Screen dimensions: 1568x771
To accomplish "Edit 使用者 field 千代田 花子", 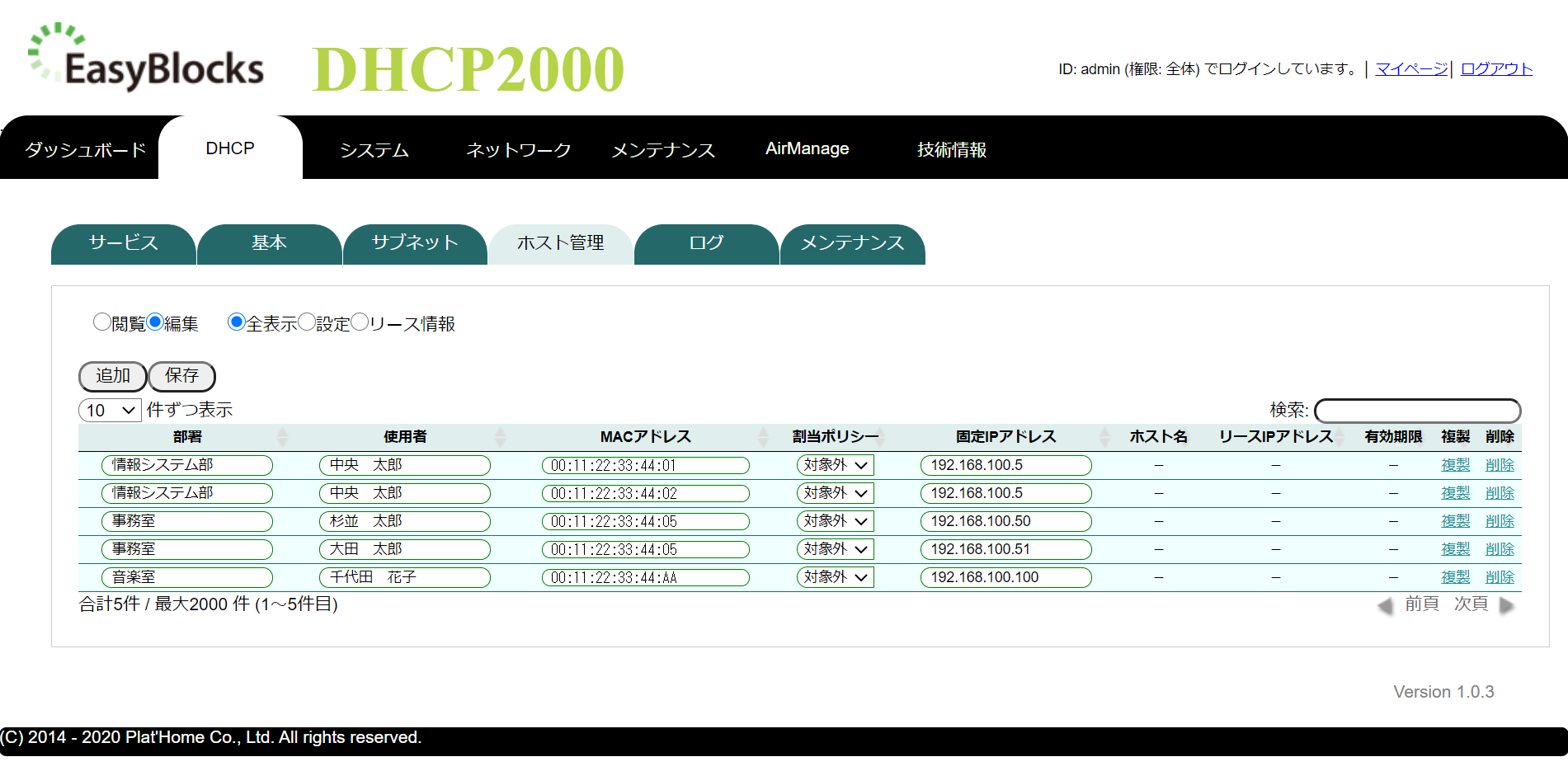I will (405, 577).
